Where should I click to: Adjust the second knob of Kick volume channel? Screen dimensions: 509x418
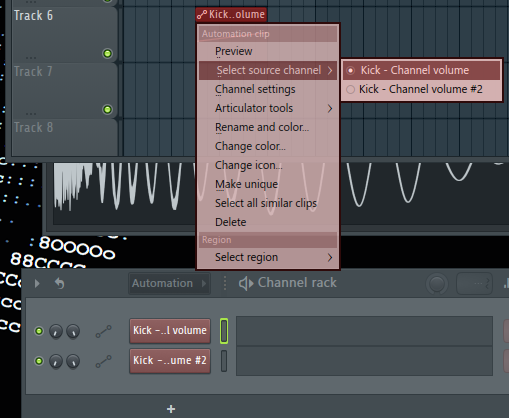pos(73,331)
